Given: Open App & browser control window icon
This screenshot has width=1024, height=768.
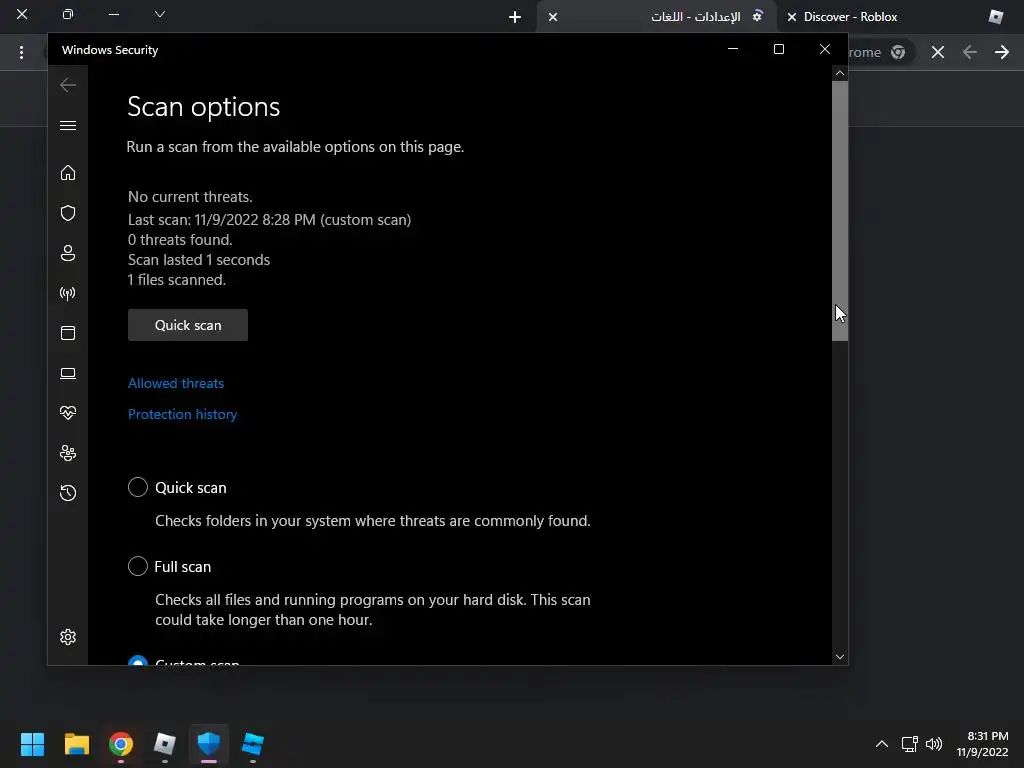Looking at the screenshot, I should (x=68, y=333).
